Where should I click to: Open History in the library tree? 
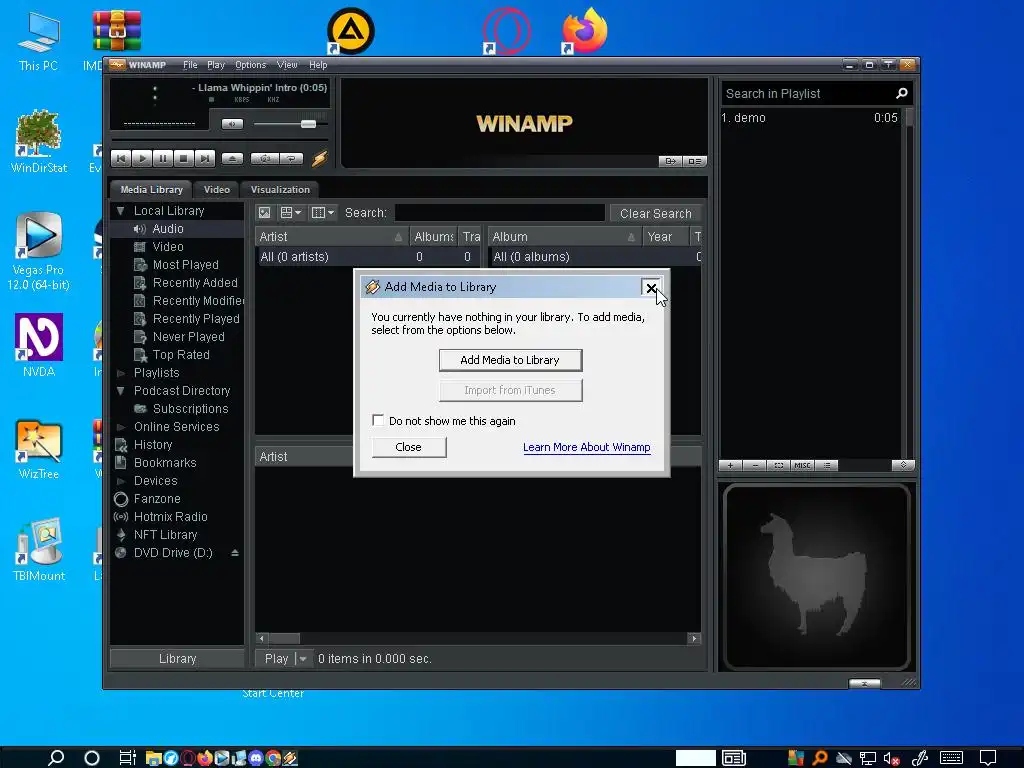point(153,445)
